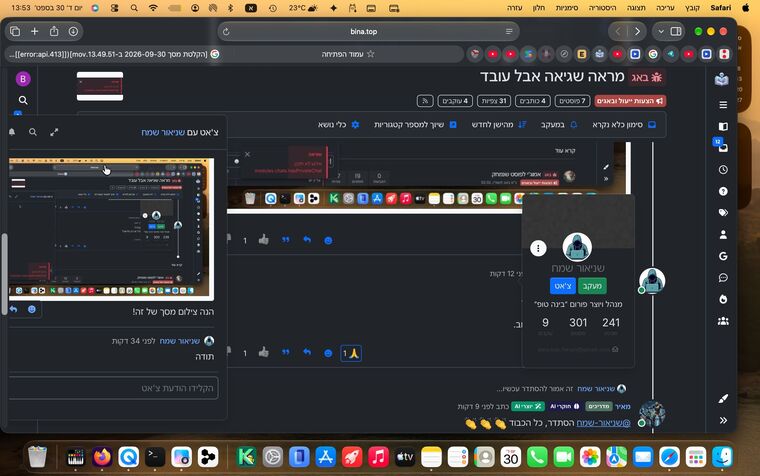Screen dimensions: 760x476
Task: Open the היסטוריה menu in the menu bar
Action: [602, 8]
